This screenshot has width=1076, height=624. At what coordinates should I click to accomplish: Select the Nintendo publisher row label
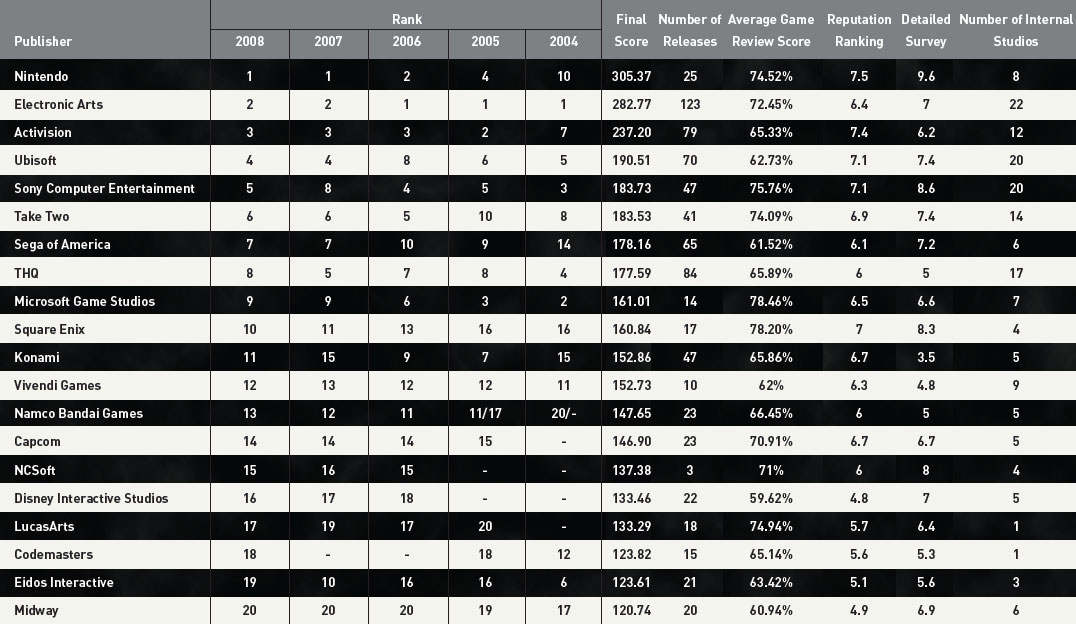42,76
